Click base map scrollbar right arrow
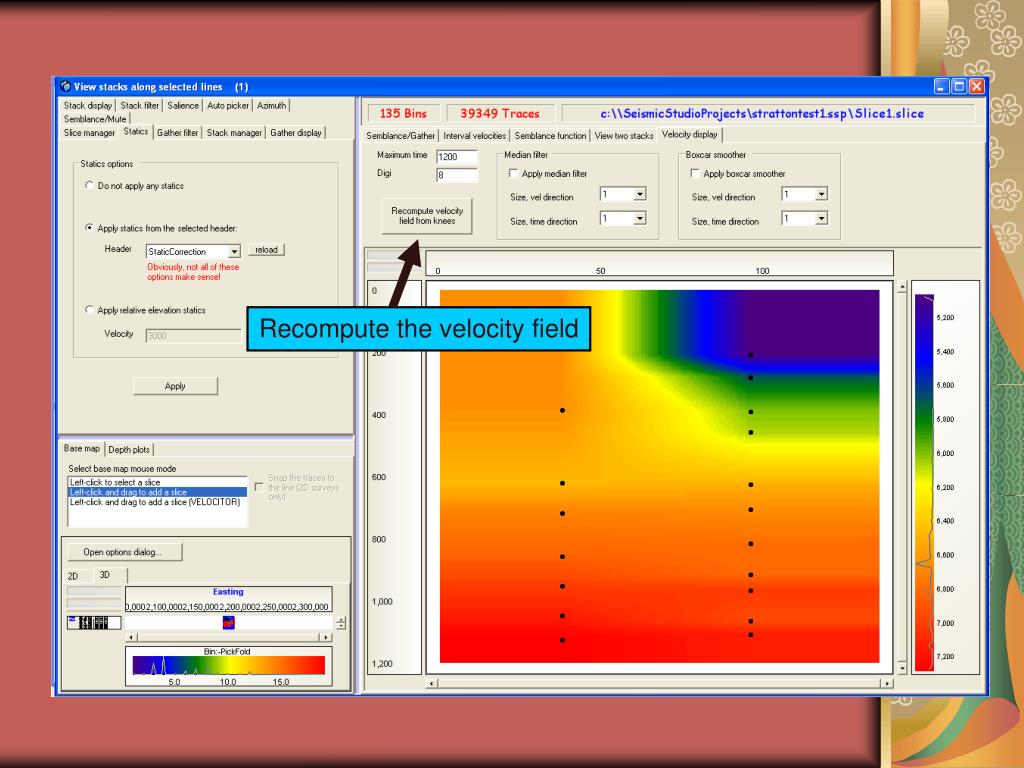The width and height of the screenshot is (1024, 768). tap(325, 637)
